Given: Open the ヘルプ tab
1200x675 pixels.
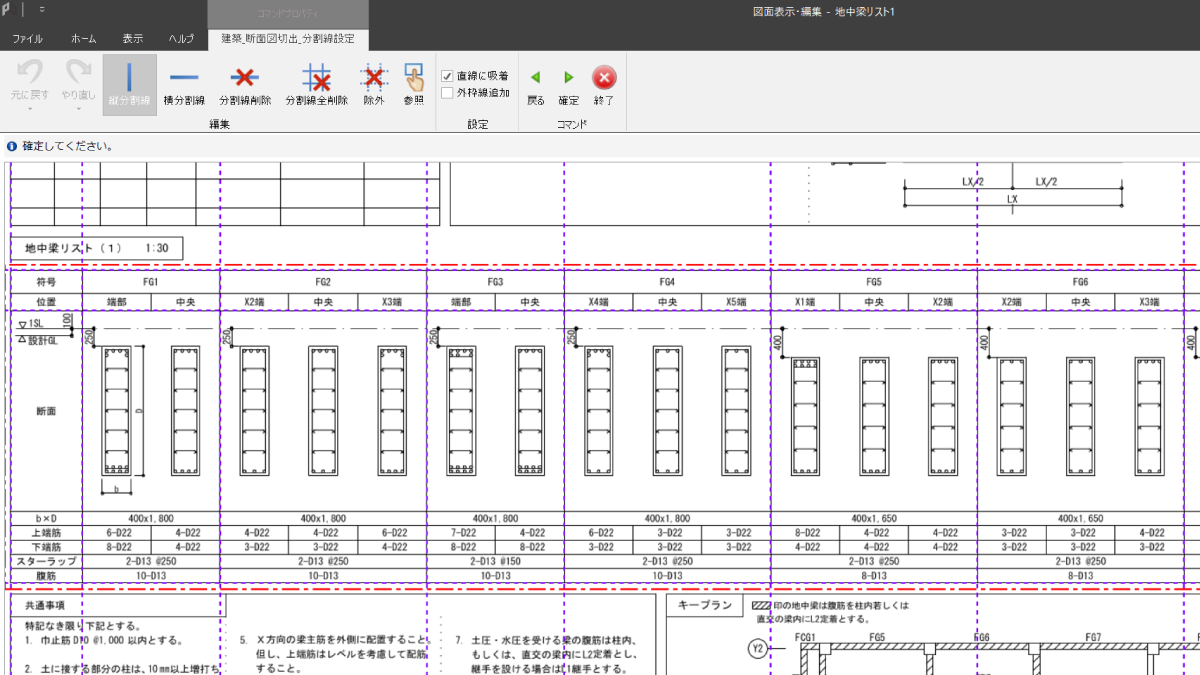Looking at the screenshot, I should (x=181, y=38).
